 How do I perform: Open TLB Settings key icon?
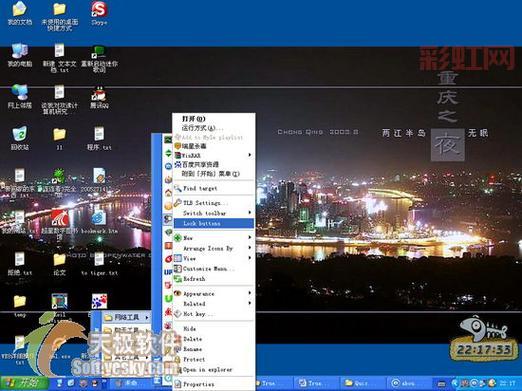pos(178,203)
